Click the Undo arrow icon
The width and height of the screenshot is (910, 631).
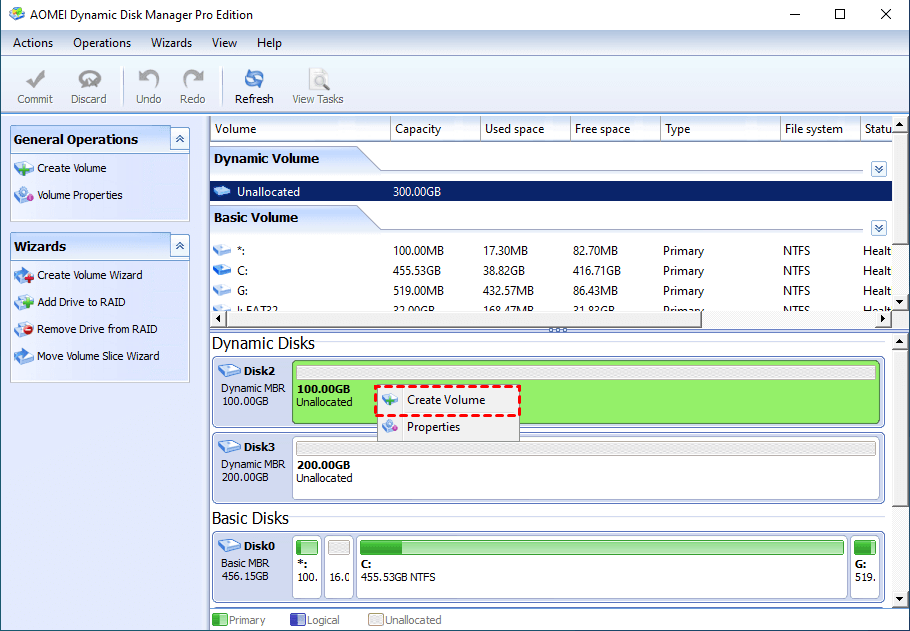(149, 79)
